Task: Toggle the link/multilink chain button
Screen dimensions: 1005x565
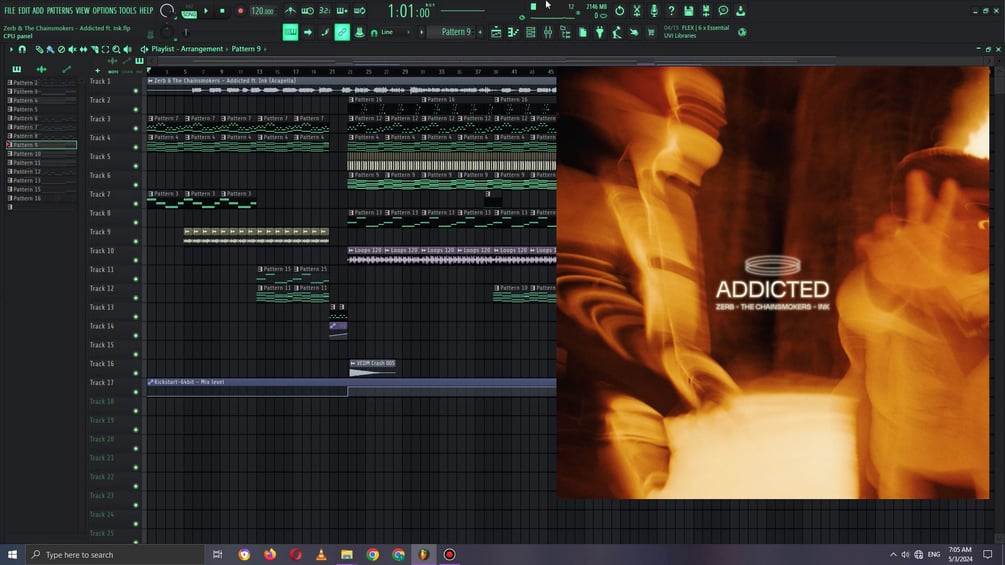Action: pos(342,32)
